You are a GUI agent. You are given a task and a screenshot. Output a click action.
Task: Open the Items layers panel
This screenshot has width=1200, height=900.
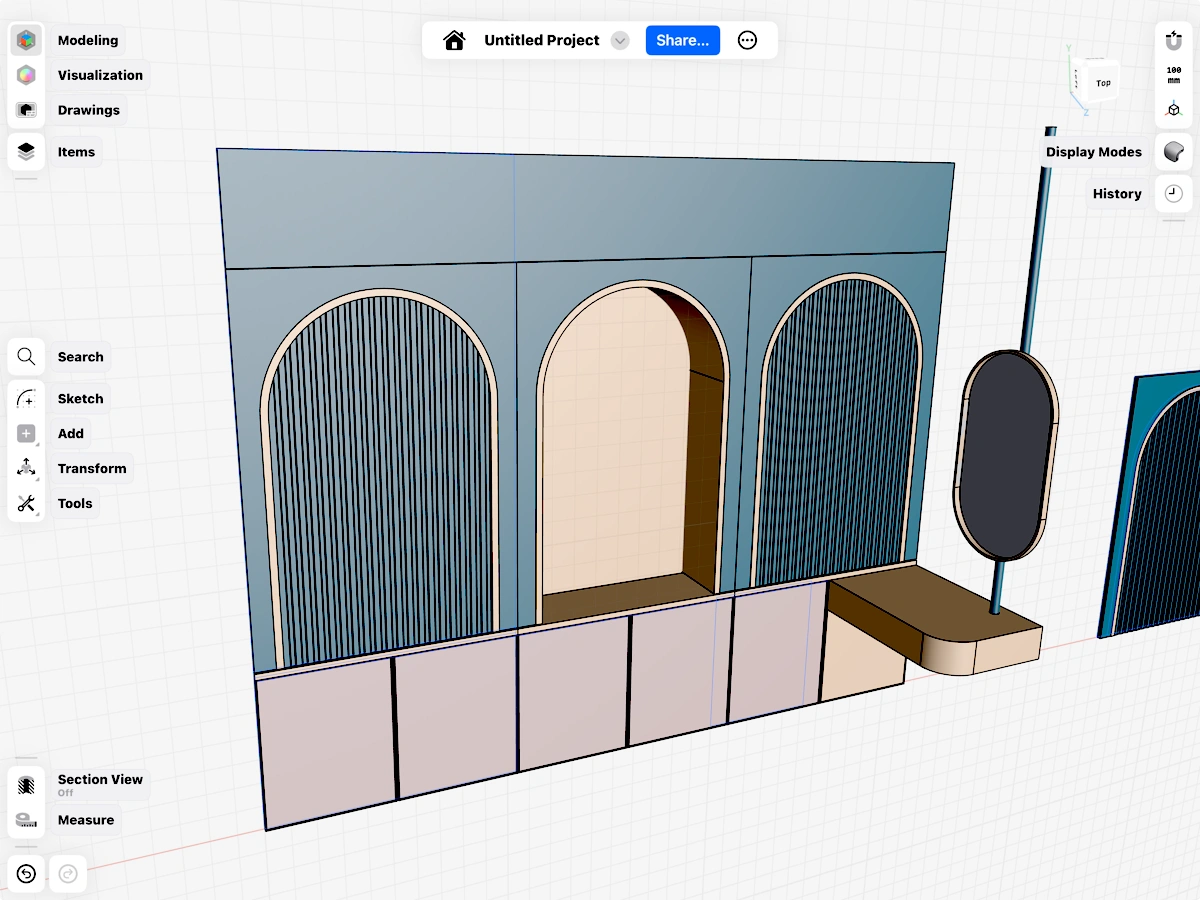[x=27, y=152]
